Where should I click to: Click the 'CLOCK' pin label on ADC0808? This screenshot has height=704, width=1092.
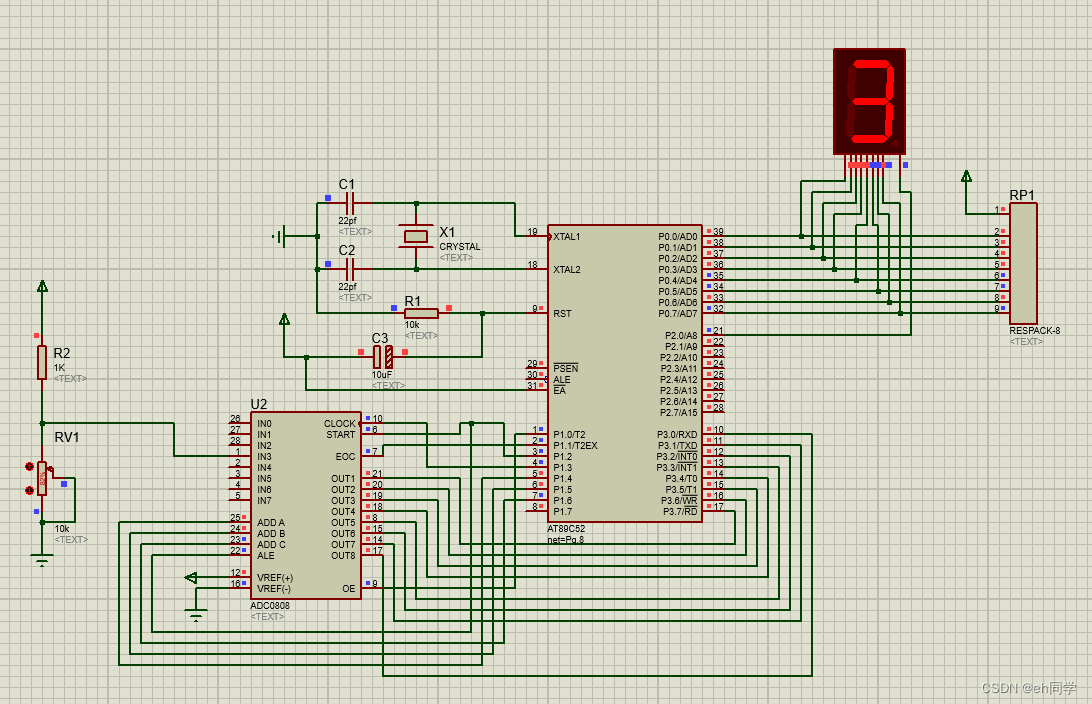340,423
